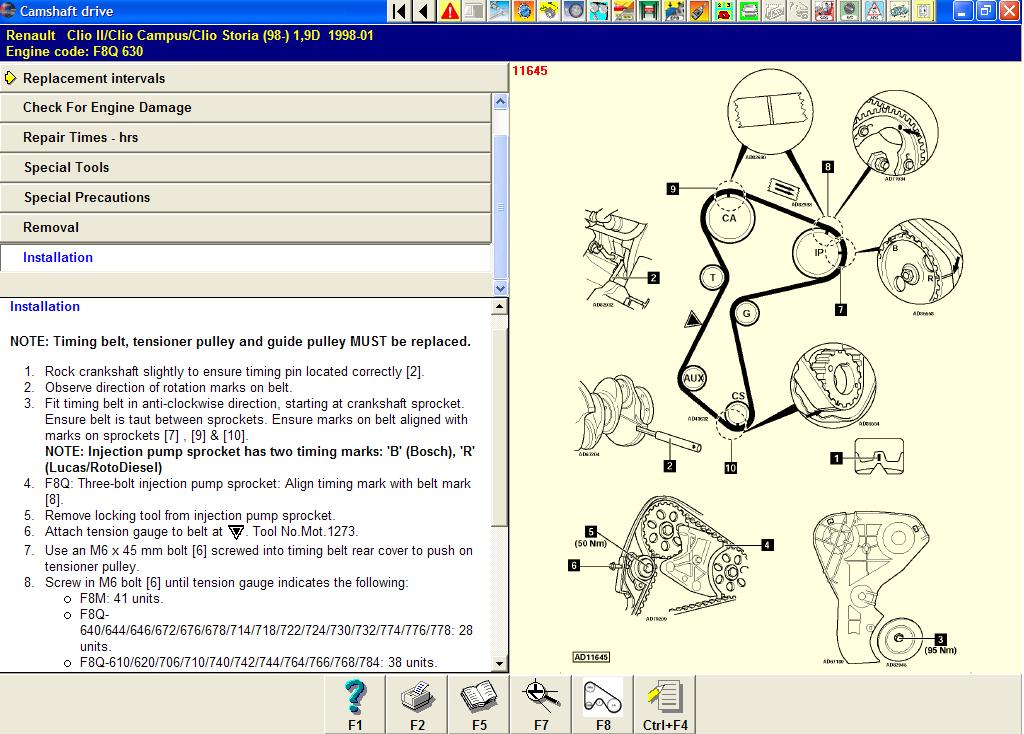Open the car cutaway diagram icon
The height and width of the screenshot is (734, 1024).
(898, 11)
